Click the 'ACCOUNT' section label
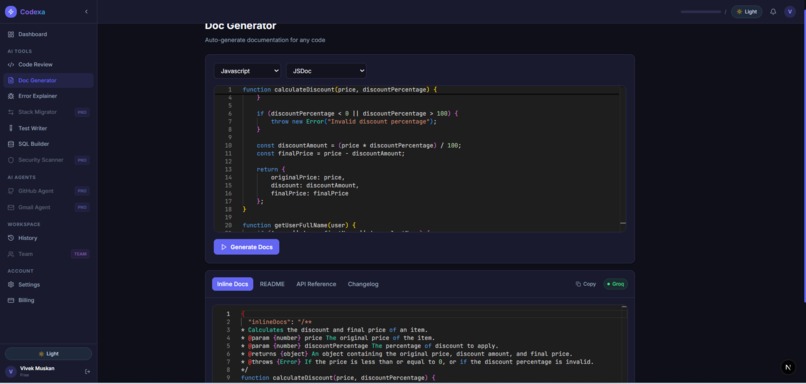 (x=21, y=271)
